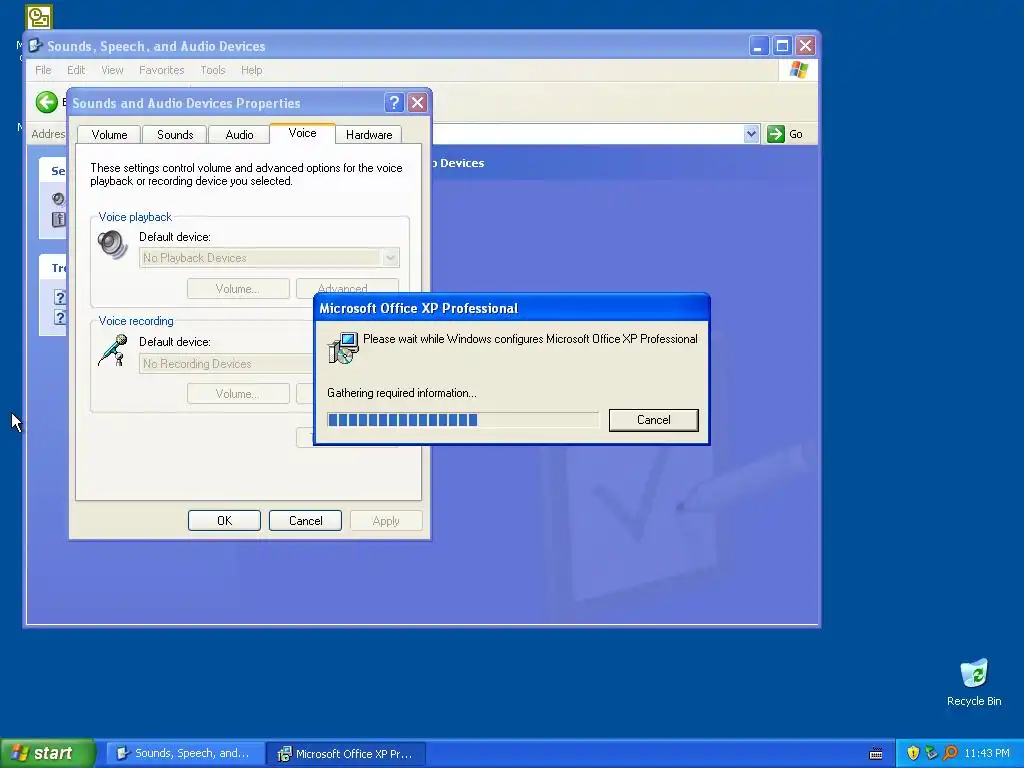Image resolution: width=1024 pixels, height=768 pixels.
Task: Switch to the Audio tab
Action: click(239, 135)
